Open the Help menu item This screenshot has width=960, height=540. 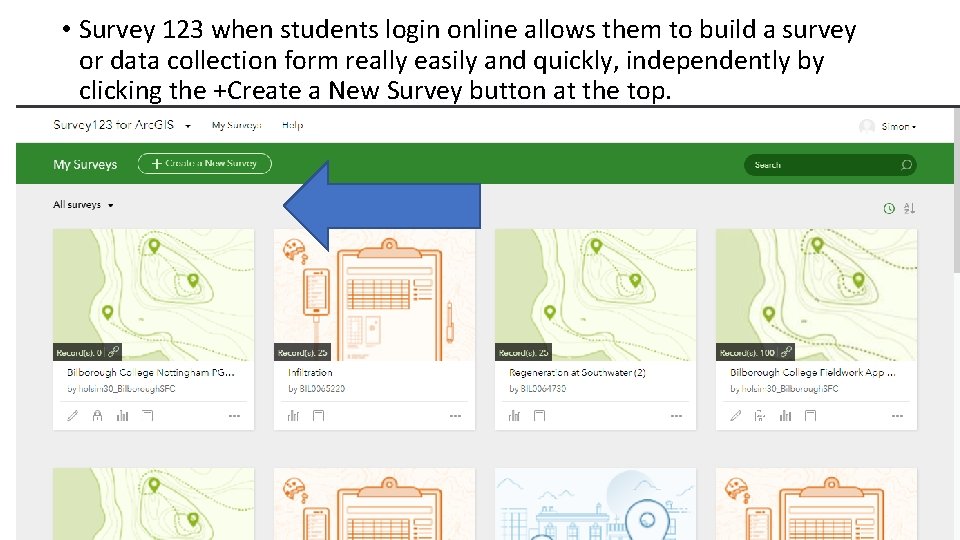click(292, 125)
